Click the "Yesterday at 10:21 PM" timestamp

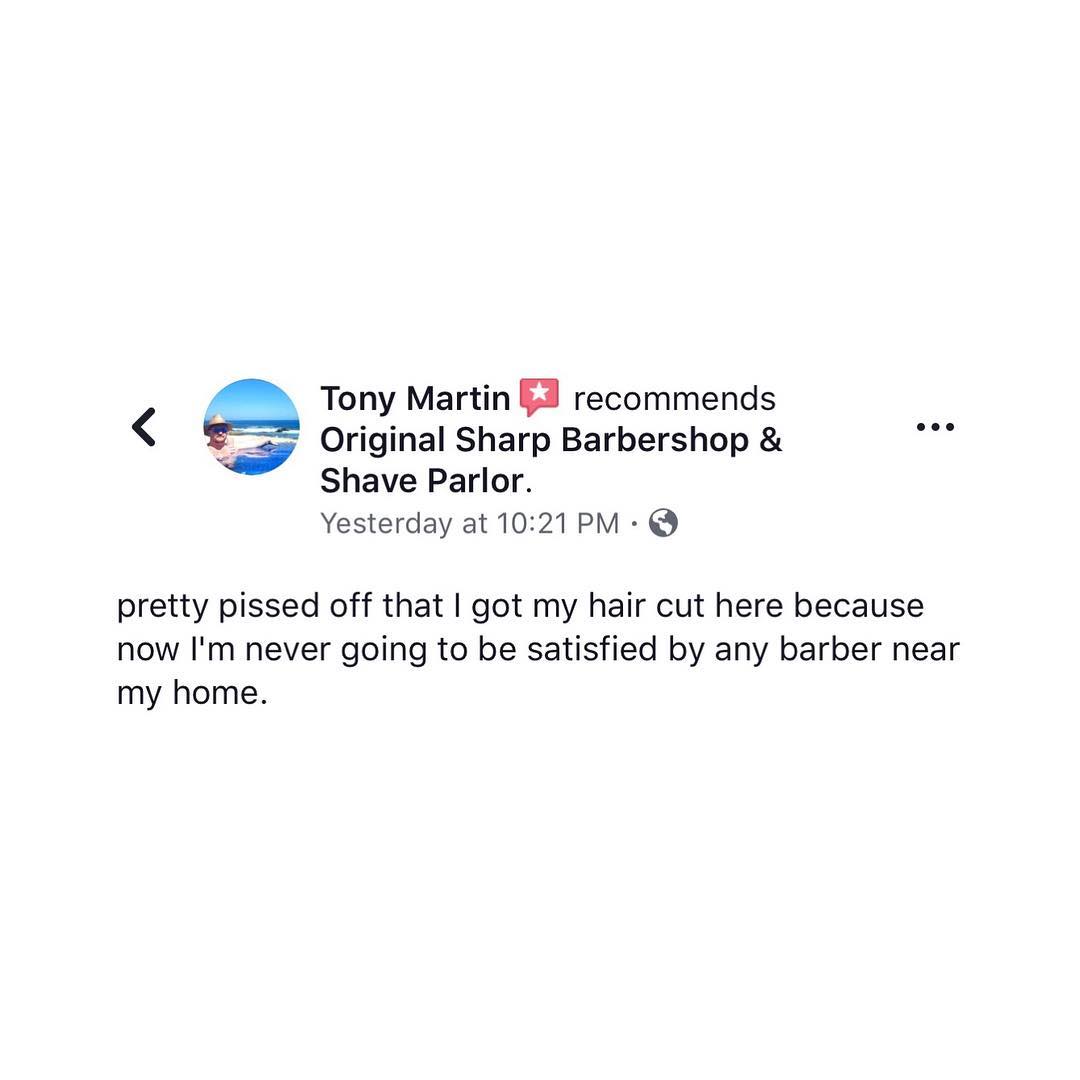pyautogui.click(x=469, y=523)
